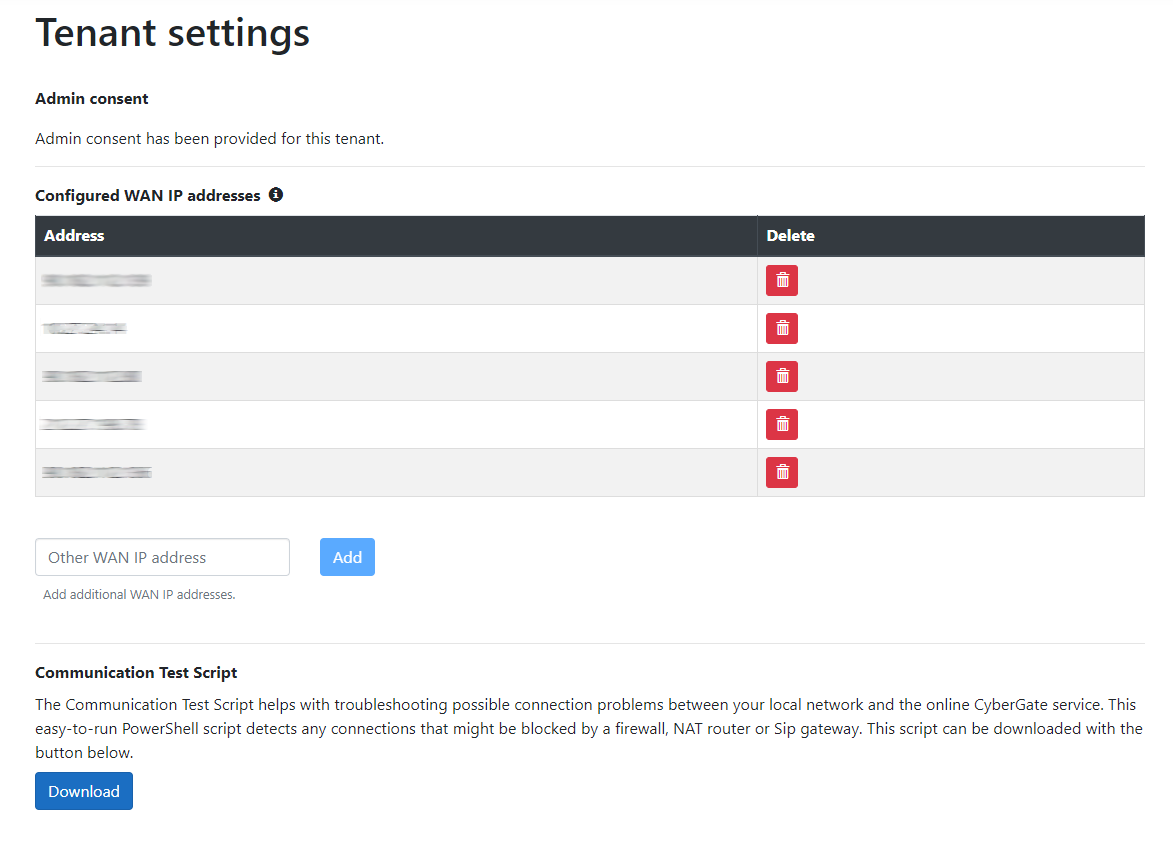Select the second blurred IP address cell
The image size is (1173, 841).
click(x=85, y=328)
